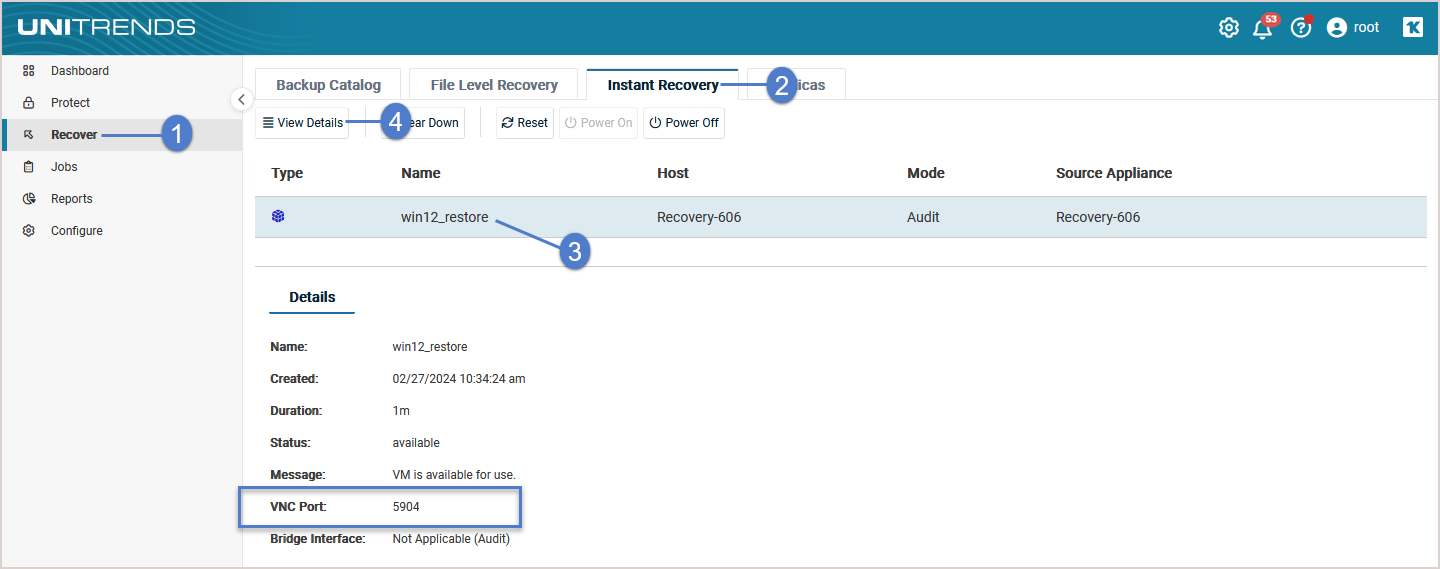Click the Power On button
1440x569 pixels.
598,123
